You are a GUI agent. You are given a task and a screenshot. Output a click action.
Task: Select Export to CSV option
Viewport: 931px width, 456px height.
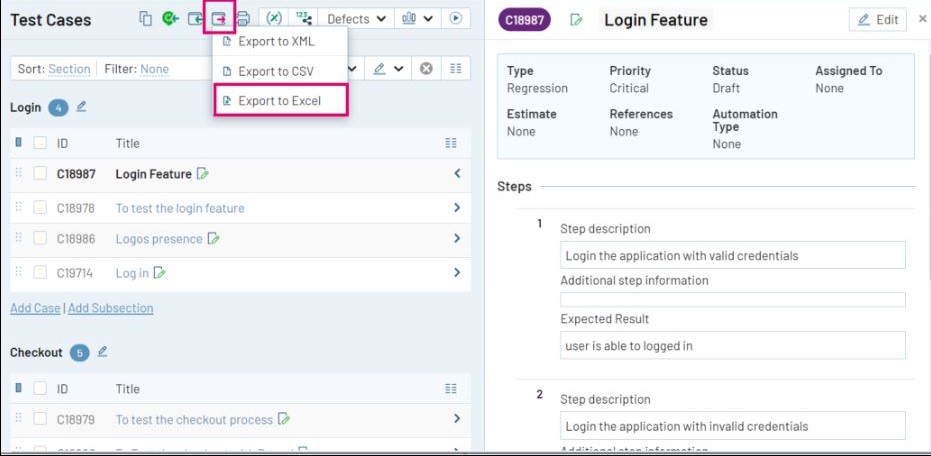coord(275,71)
